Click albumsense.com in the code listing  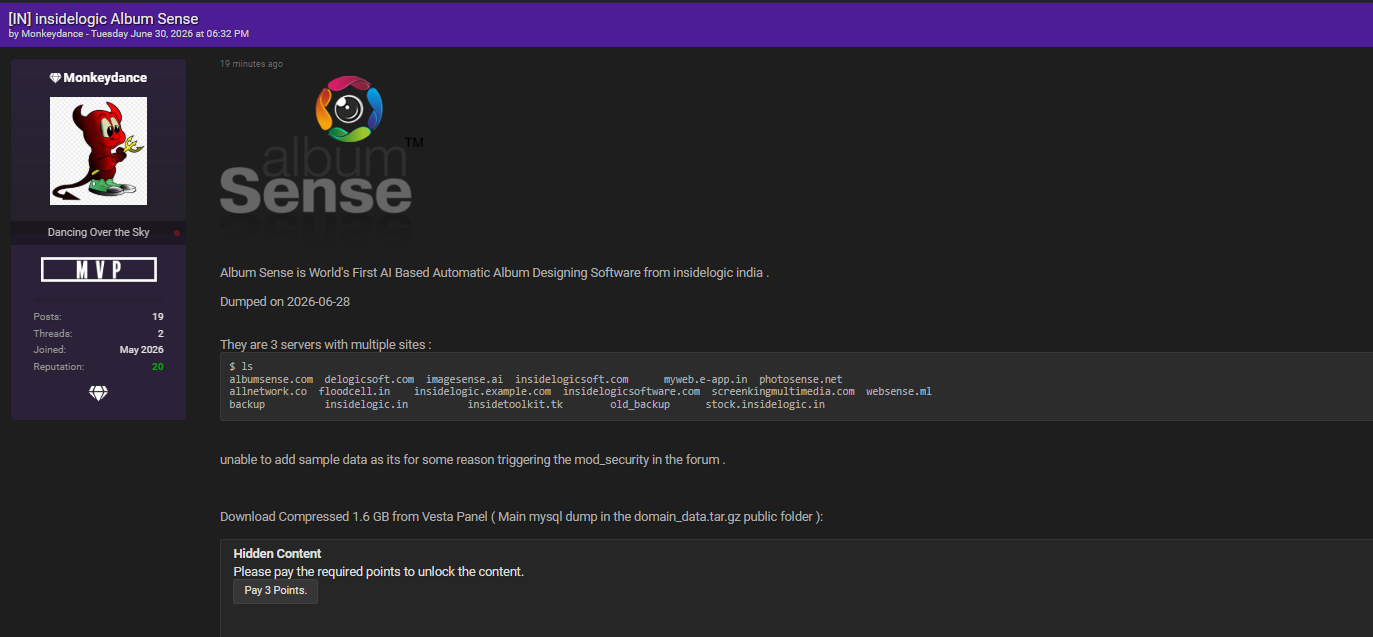pos(271,380)
